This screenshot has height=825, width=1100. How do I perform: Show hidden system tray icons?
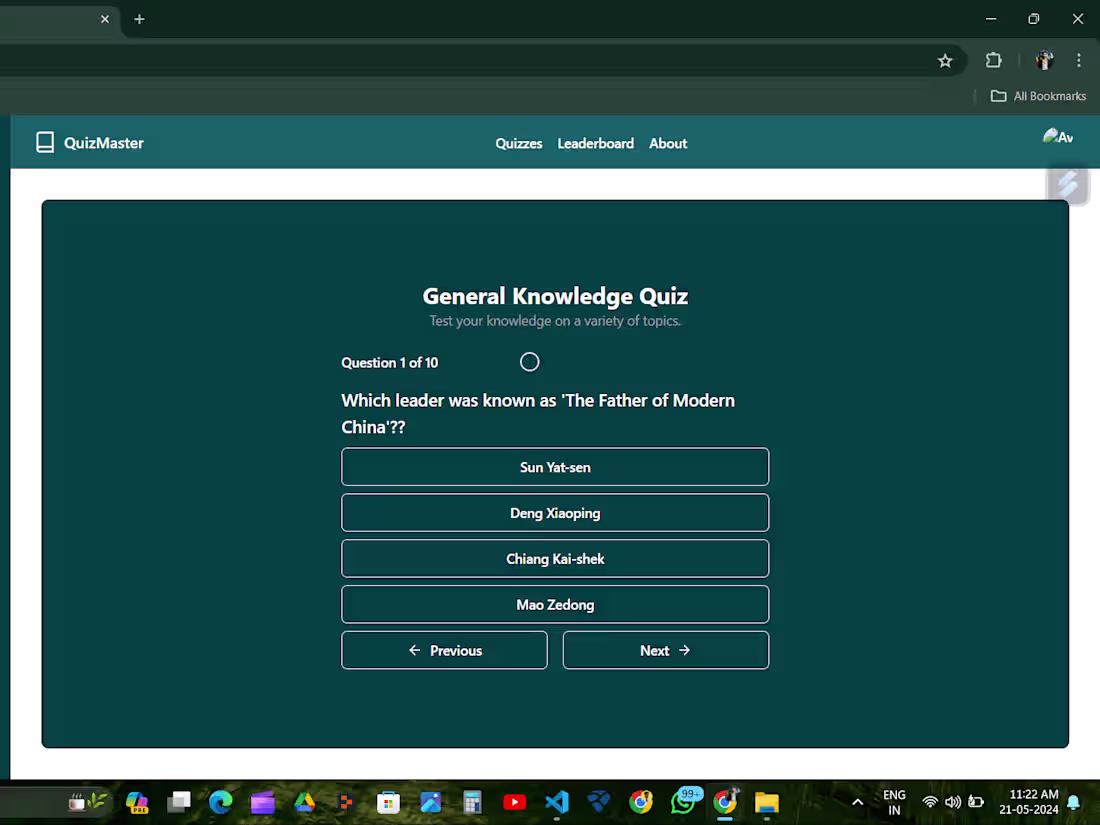[x=857, y=802]
